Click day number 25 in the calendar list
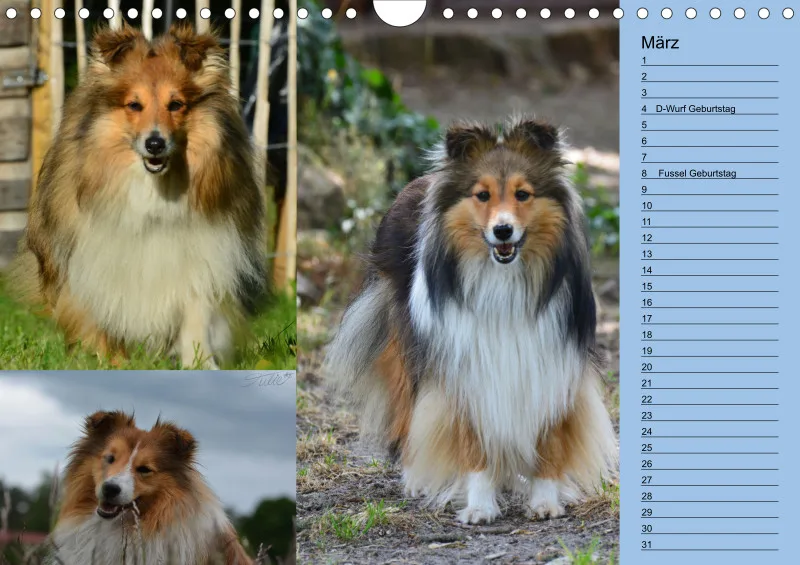 point(647,448)
